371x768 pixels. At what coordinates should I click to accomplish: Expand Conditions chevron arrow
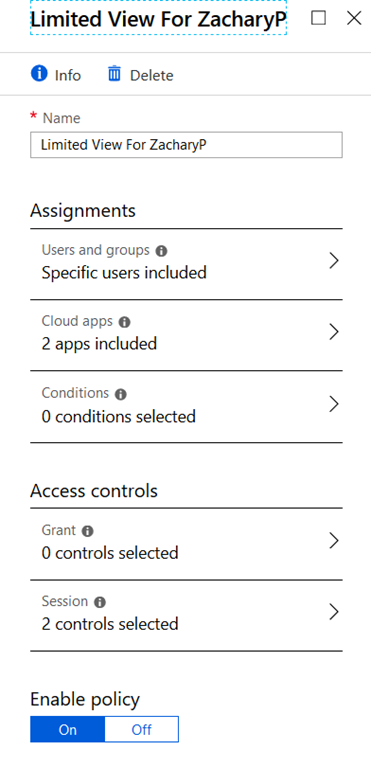click(334, 404)
